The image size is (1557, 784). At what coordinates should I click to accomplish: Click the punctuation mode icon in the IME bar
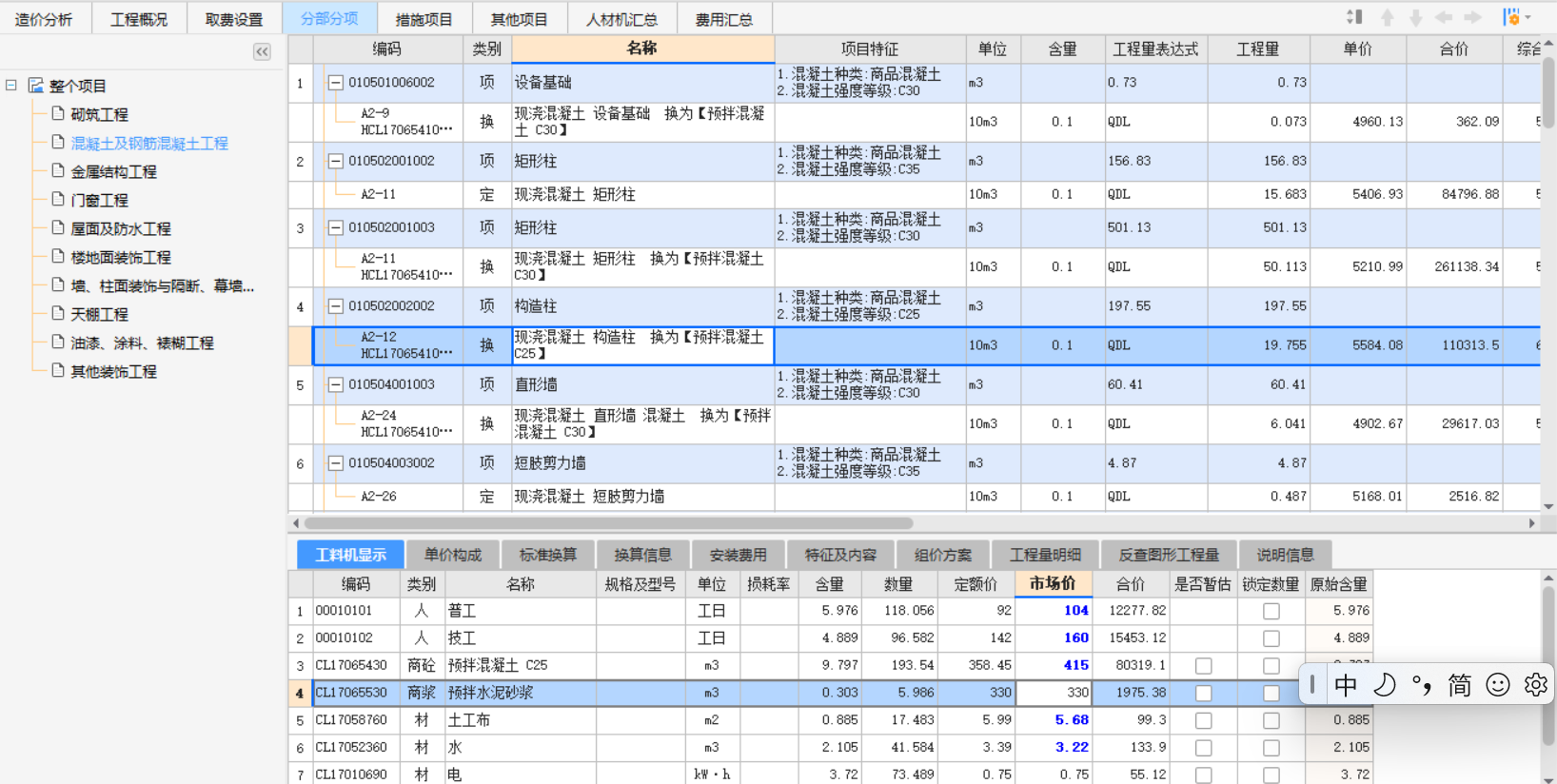[1422, 685]
